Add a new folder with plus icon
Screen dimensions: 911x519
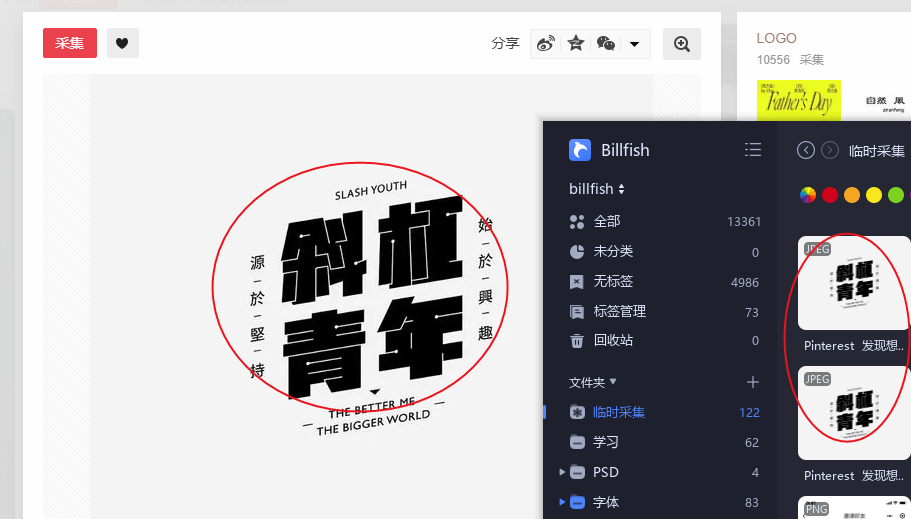(753, 382)
